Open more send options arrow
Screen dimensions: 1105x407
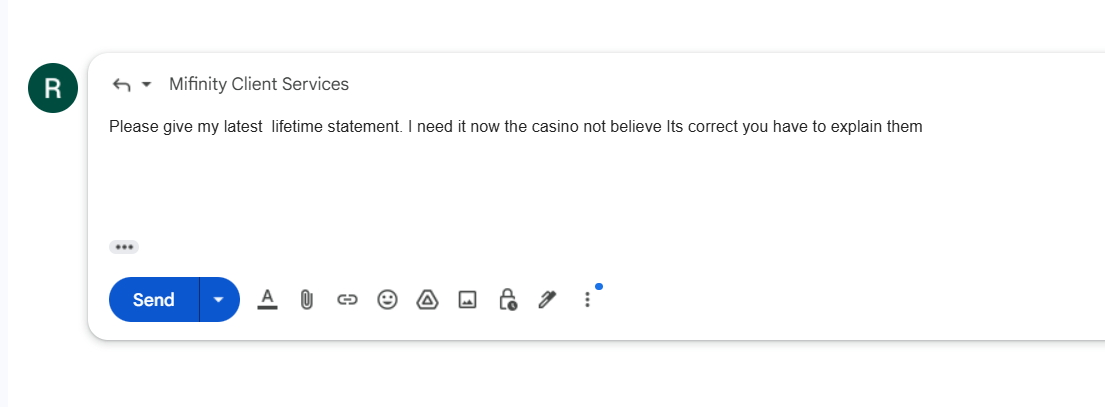point(219,300)
